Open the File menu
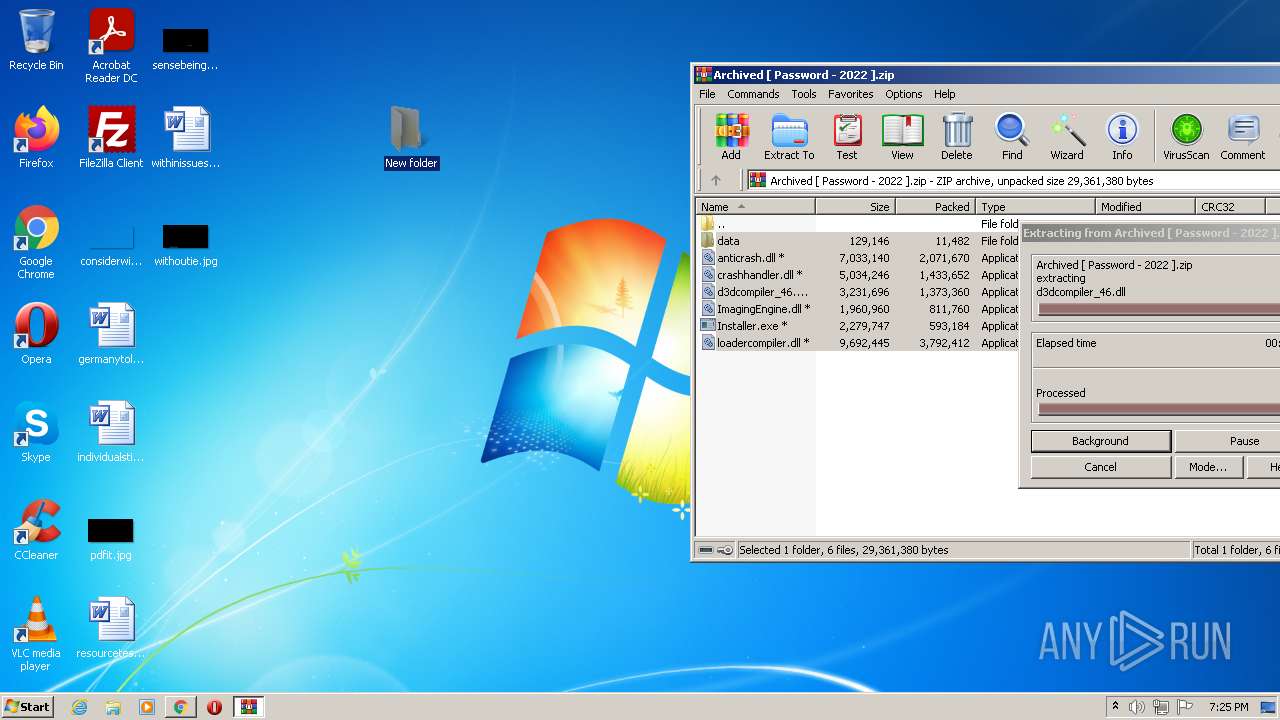The height and width of the screenshot is (720, 1280). click(x=707, y=94)
